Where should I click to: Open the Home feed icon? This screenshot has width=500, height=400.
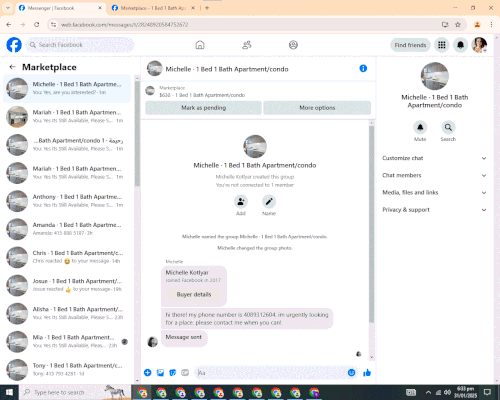(200, 45)
